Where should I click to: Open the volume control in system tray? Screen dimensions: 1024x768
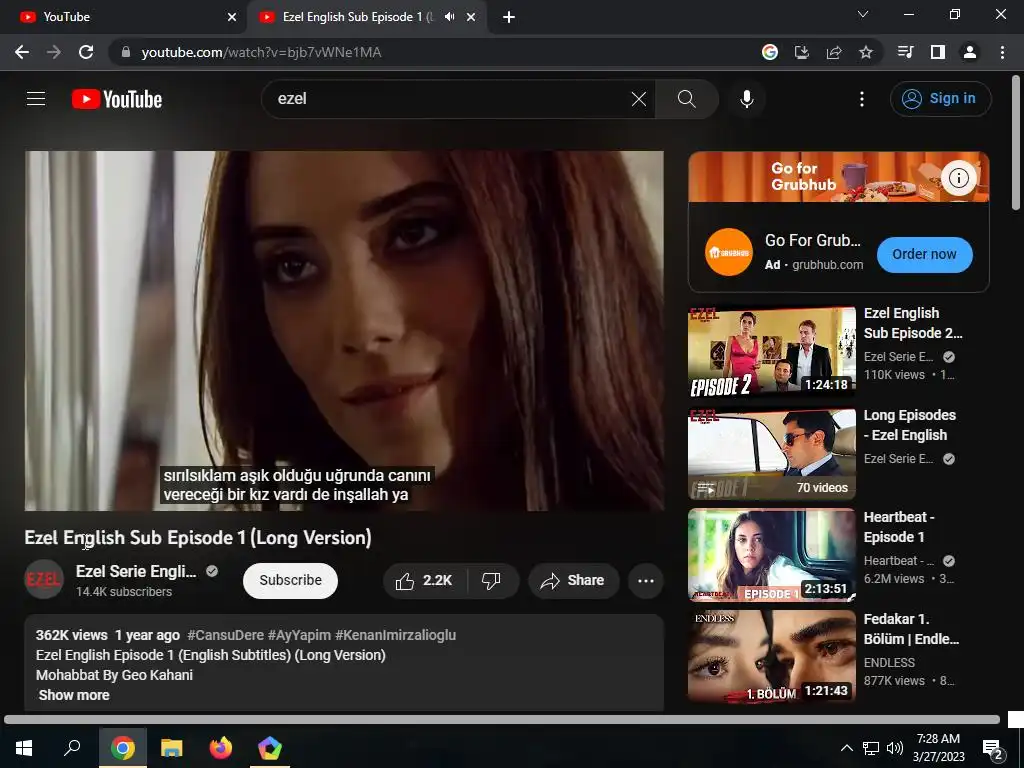click(895, 748)
